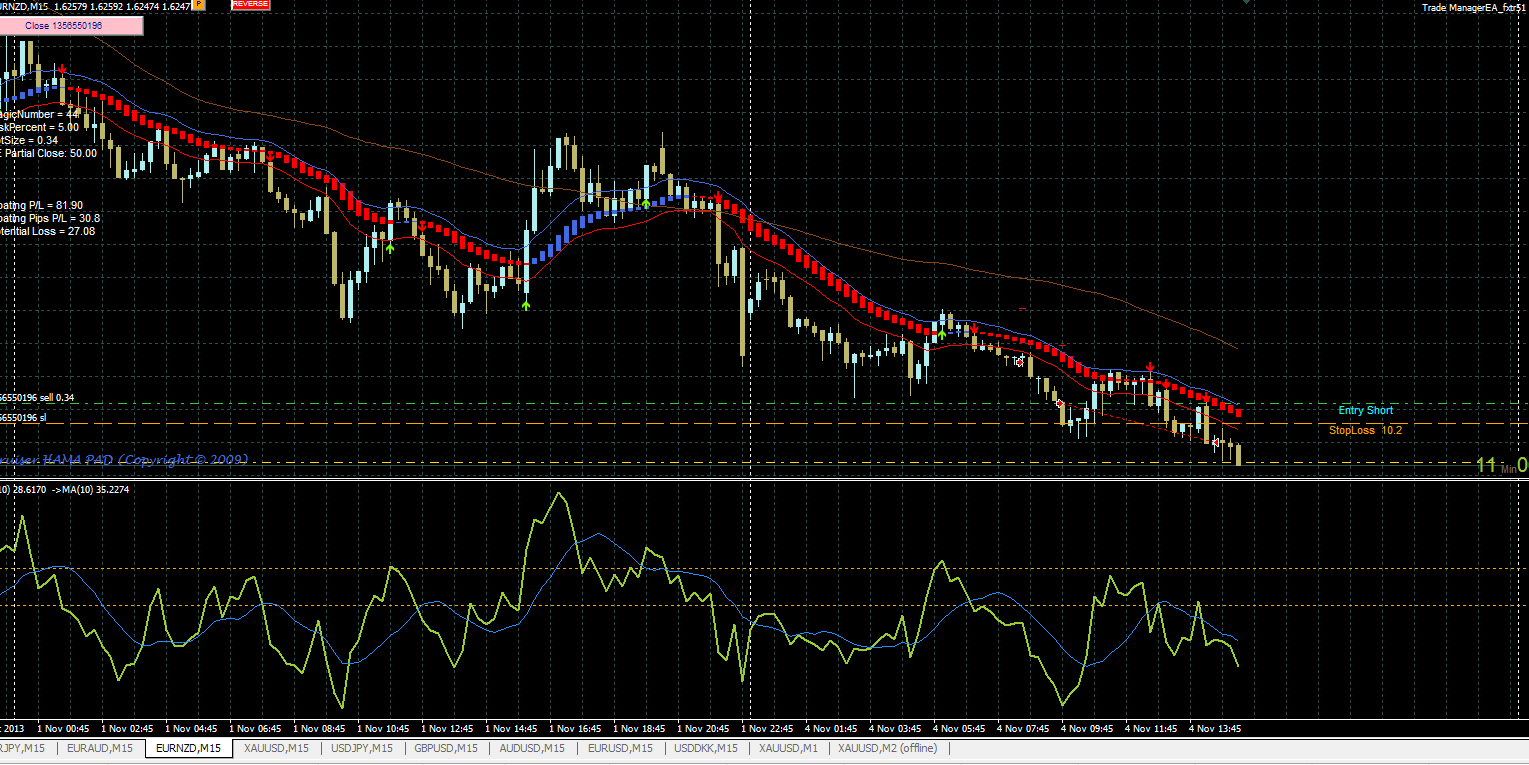Open the USDDKK,M15 chart tab
The image size is (1529, 765).
(706, 748)
